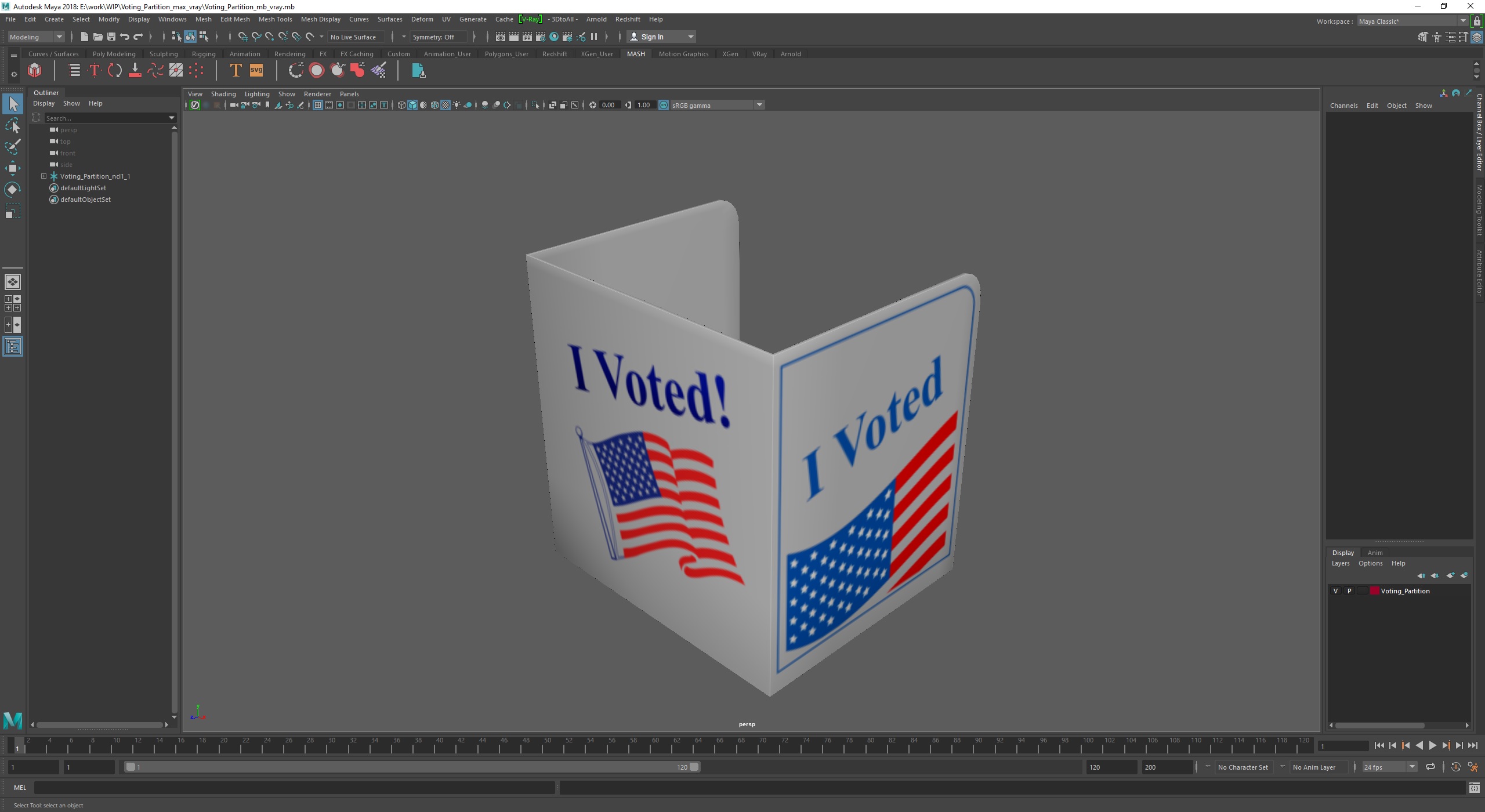Click the go to start button

pyautogui.click(x=1379, y=746)
